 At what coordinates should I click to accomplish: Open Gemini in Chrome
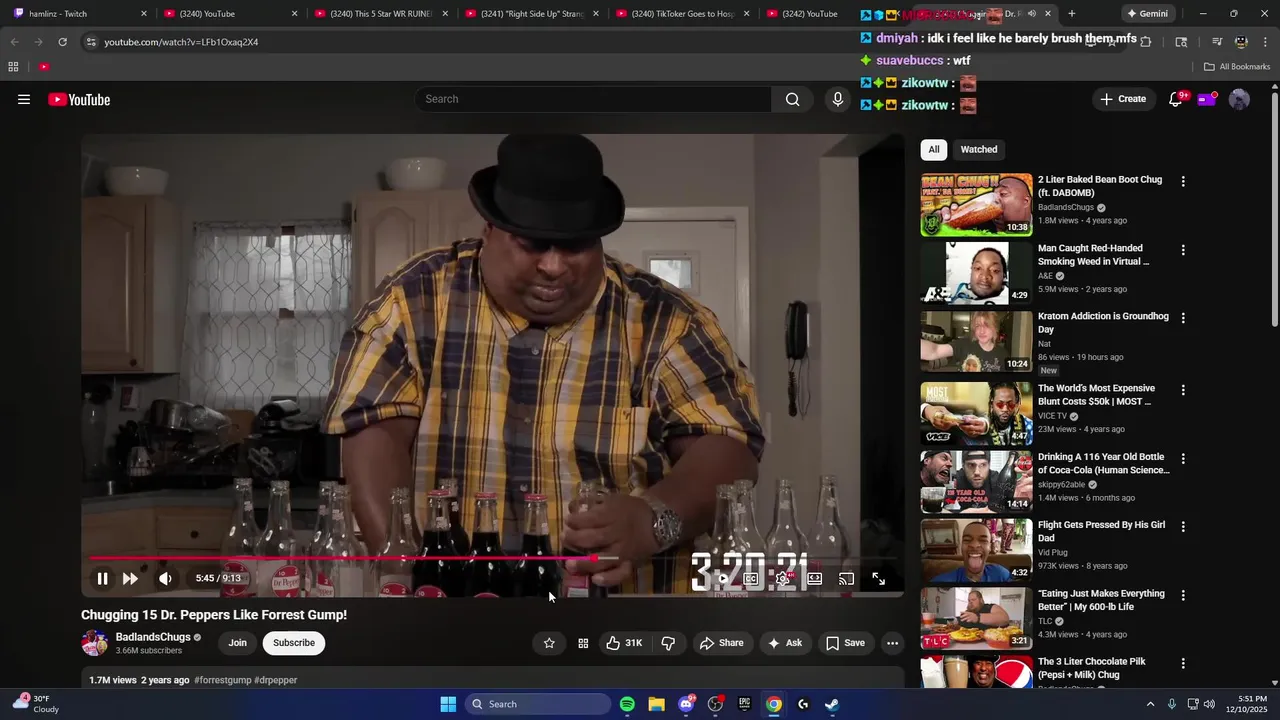1147,14
